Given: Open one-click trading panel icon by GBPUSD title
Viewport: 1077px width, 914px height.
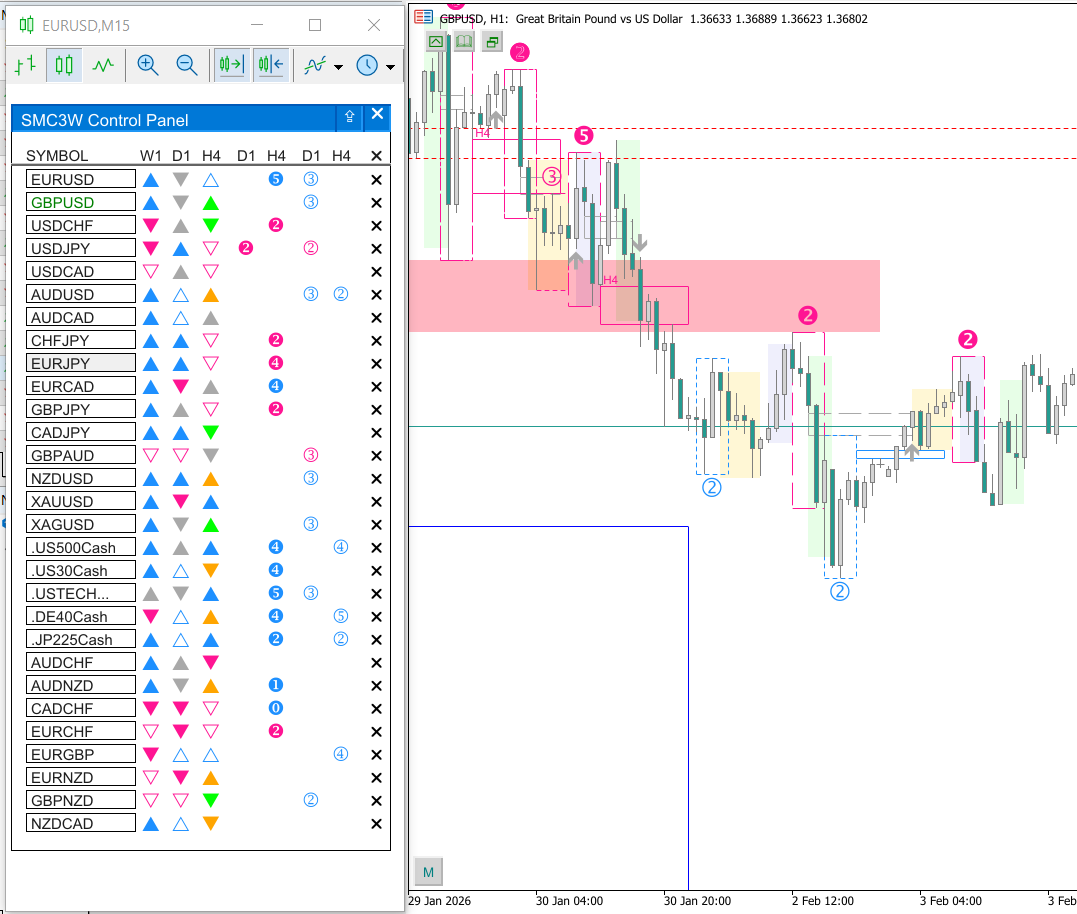Looking at the screenshot, I should click(x=424, y=17).
